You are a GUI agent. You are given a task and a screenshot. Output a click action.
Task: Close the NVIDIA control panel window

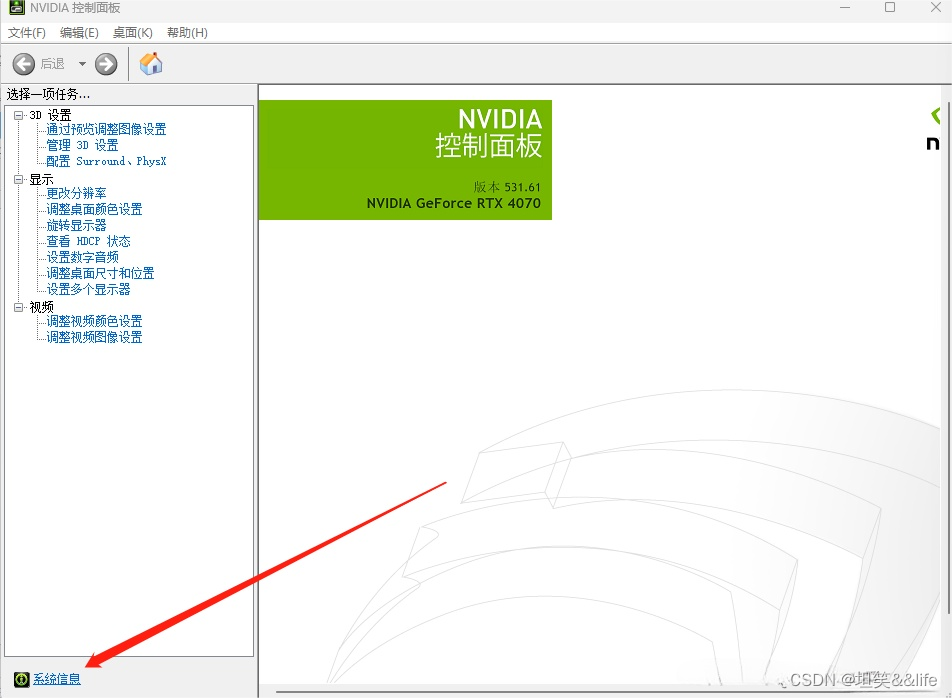point(936,7)
